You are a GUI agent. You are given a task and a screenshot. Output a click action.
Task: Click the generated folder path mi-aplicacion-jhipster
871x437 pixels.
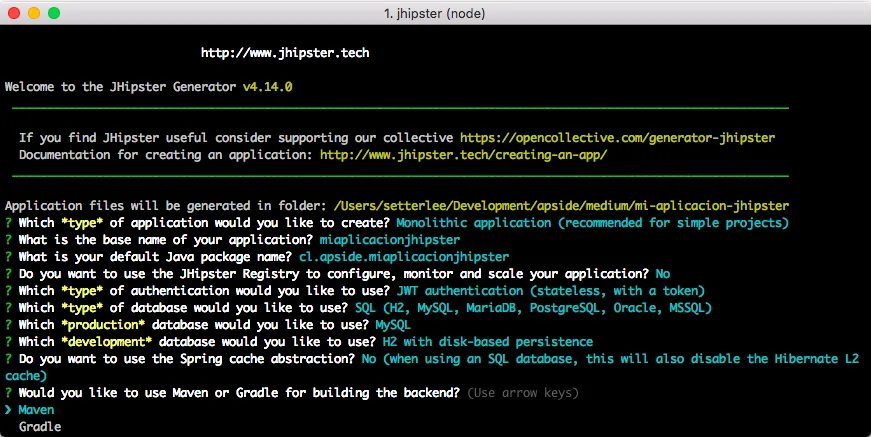coord(561,206)
